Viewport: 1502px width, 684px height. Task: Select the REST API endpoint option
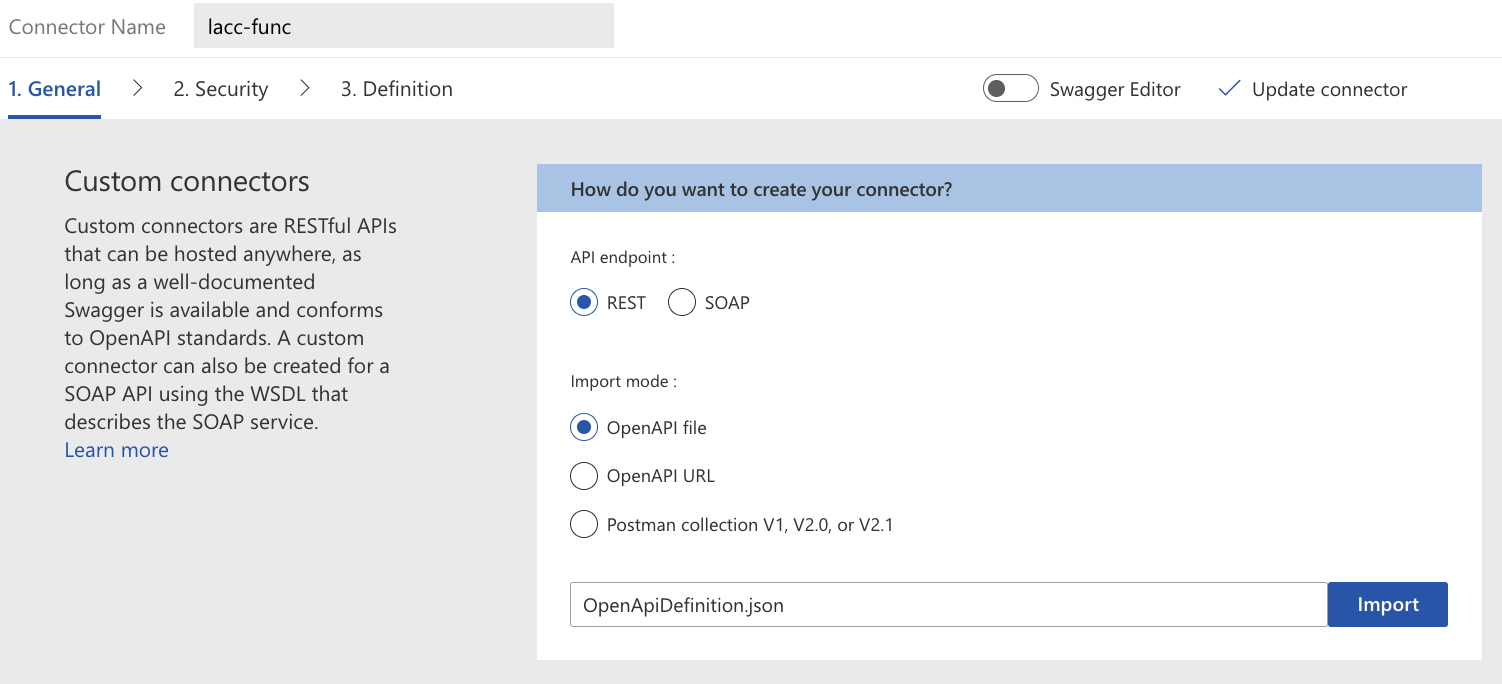pos(584,302)
